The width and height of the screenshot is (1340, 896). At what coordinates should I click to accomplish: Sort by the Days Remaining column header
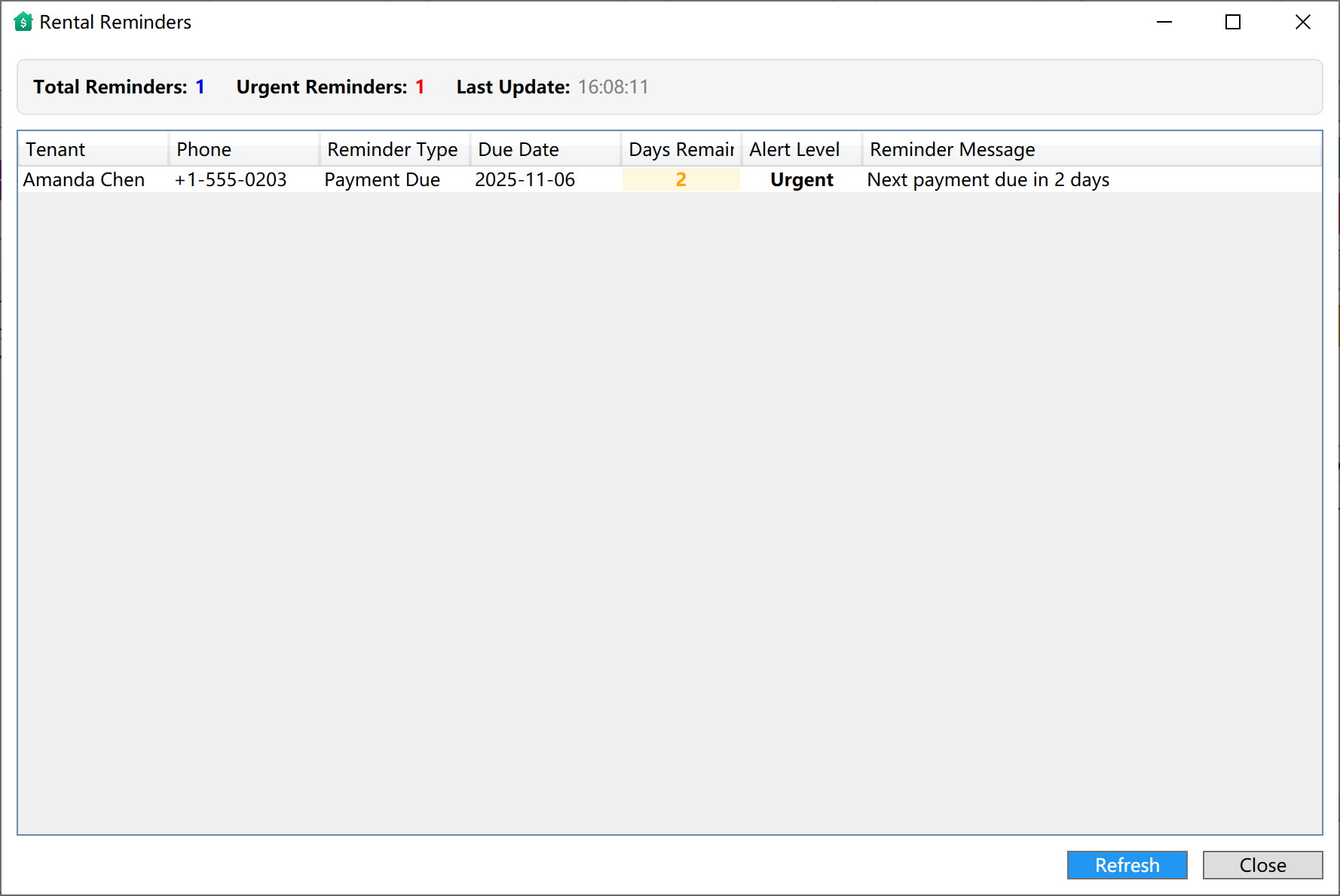point(678,148)
